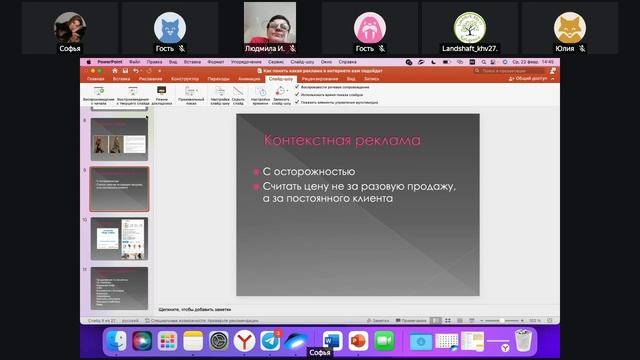The width and height of the screenshot is (640, 360).
Task: Open Notes app from the dock
Action: [193, 341]
